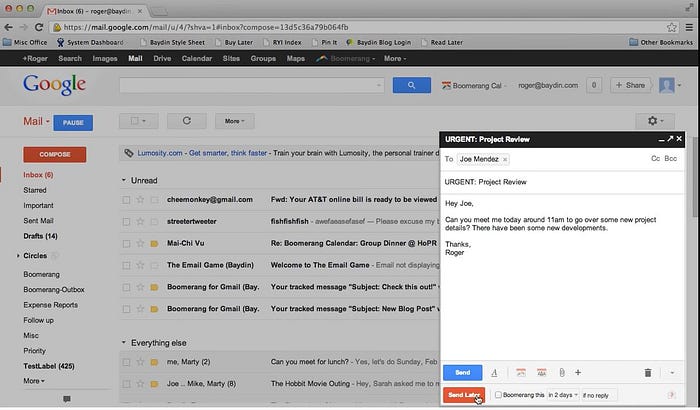
Task: Check The Email Game (Baydin) checkbox
Action: pyautogui.click(x=126, y=265)
